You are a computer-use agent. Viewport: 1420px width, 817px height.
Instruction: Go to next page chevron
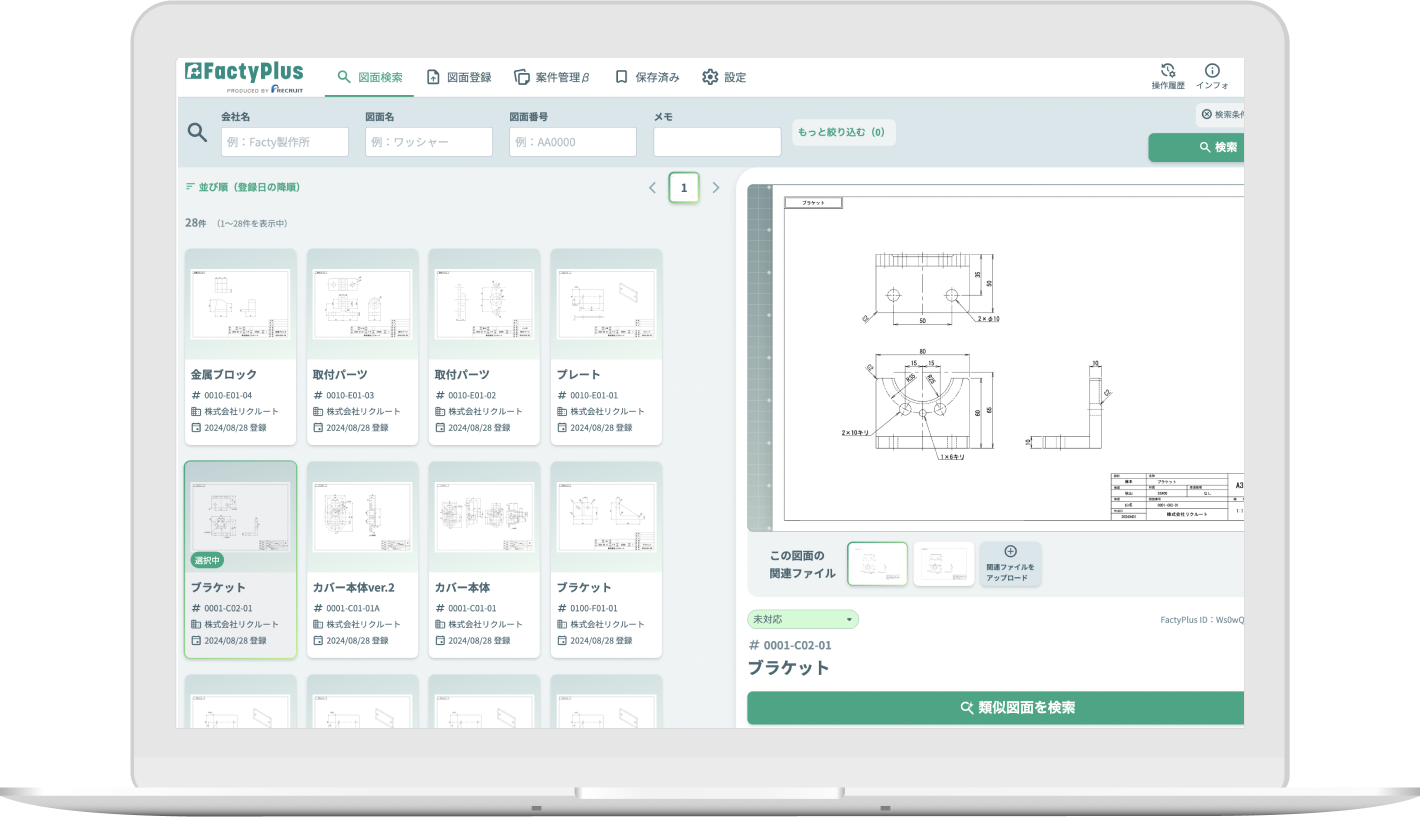[x=715, y=187]
